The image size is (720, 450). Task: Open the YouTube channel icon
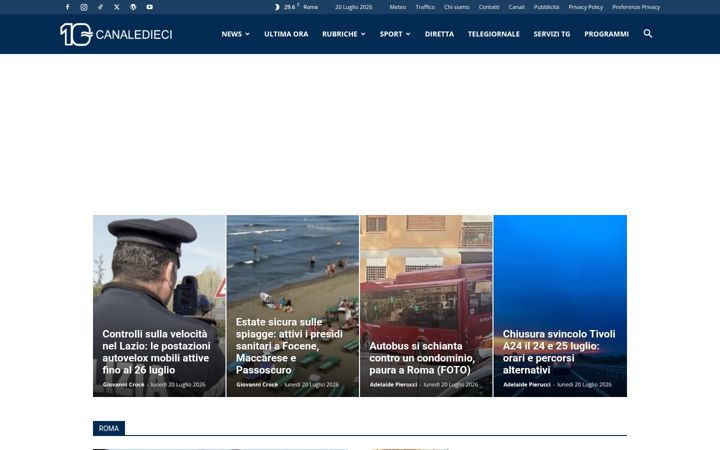pos(150,7)
